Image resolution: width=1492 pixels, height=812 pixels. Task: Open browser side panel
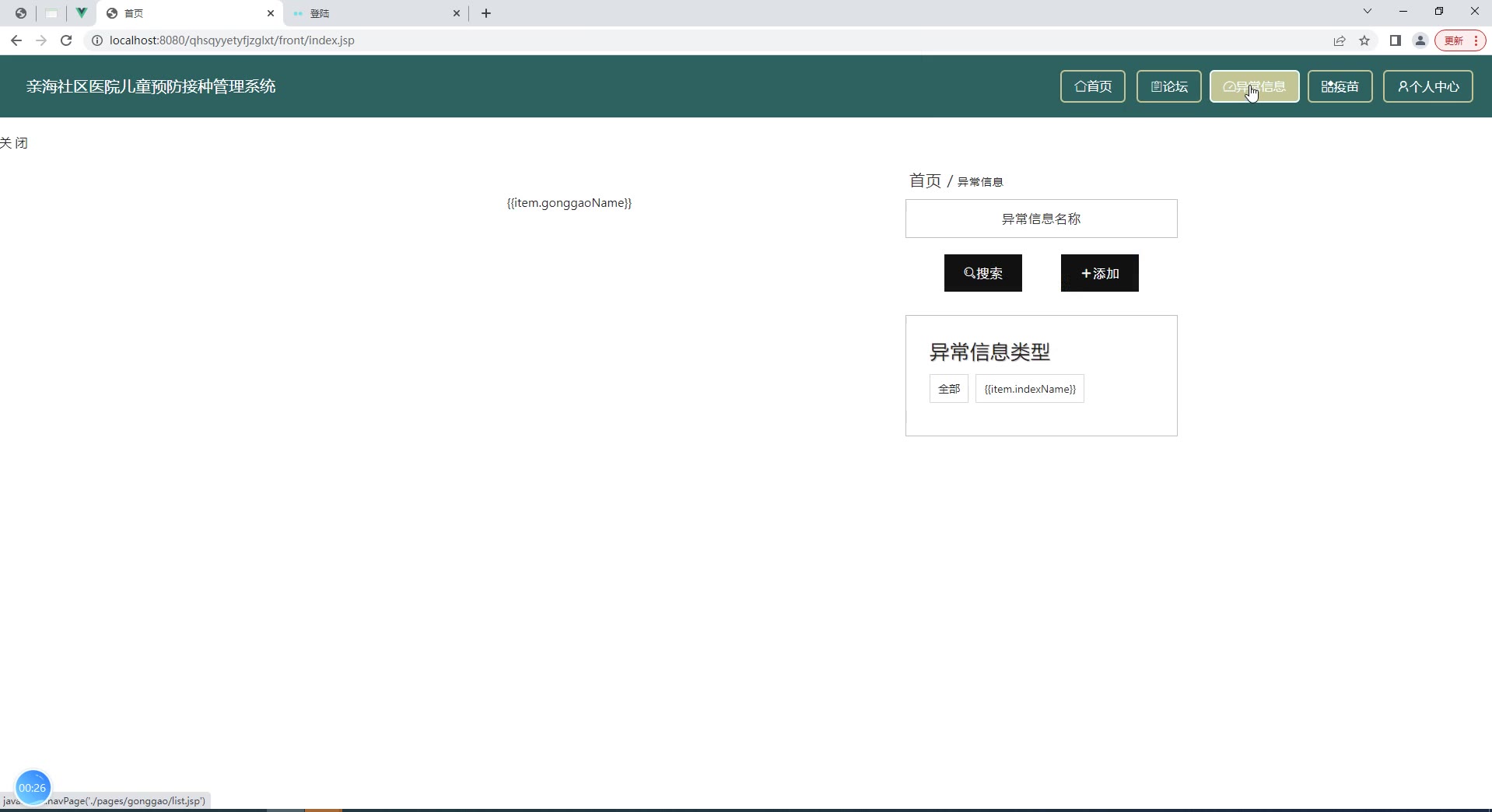click(x=1396, y=40)
